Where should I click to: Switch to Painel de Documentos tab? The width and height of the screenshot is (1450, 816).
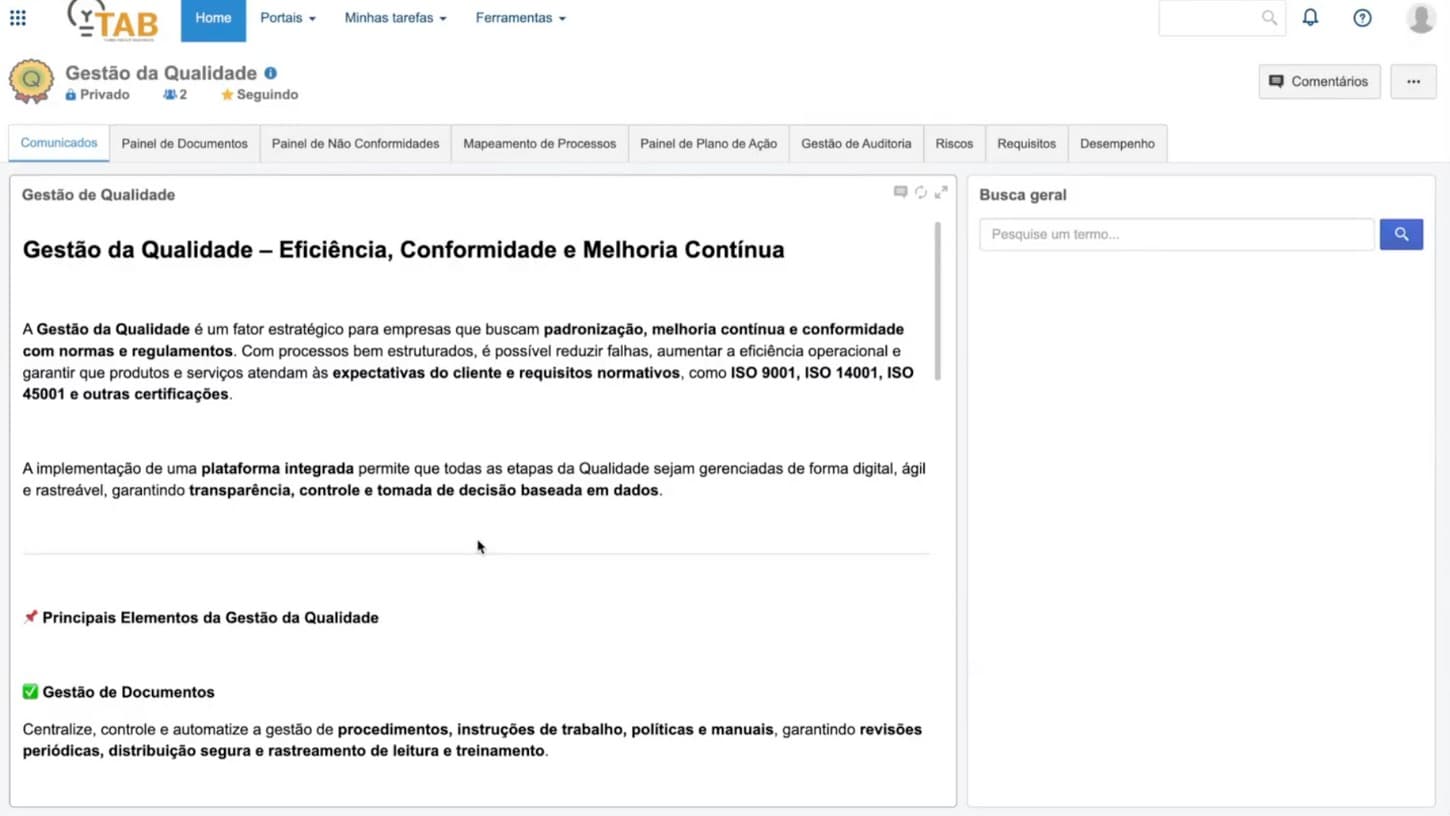[x=185, y=144]
